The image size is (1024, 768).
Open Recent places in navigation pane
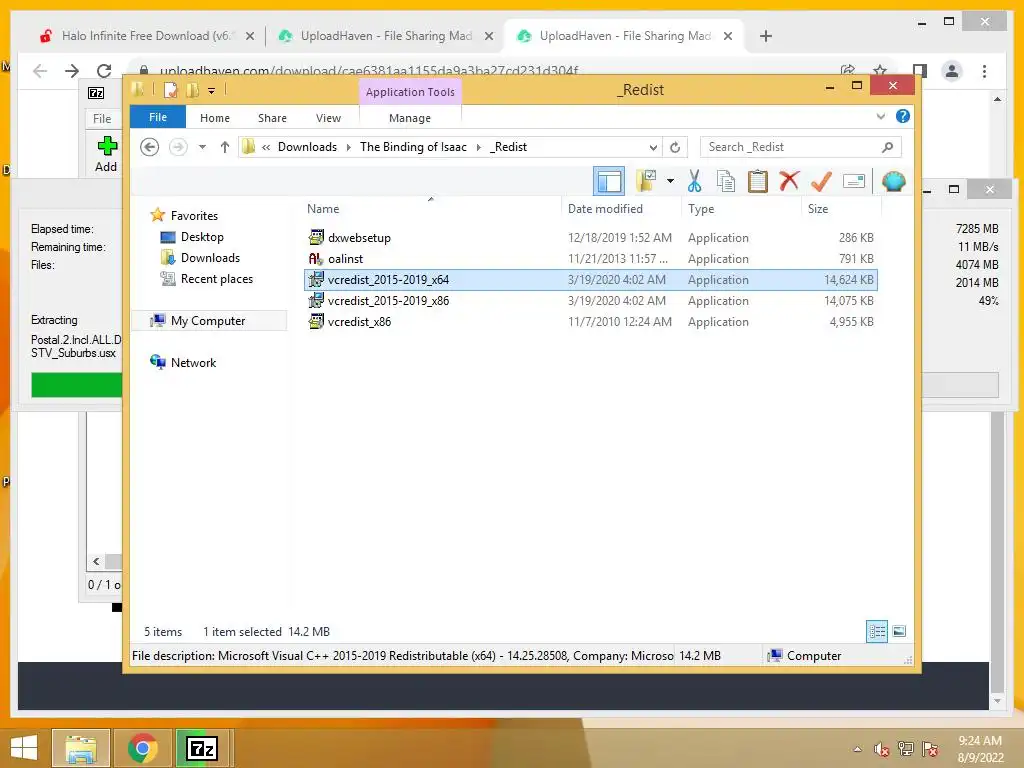(217, 279)
